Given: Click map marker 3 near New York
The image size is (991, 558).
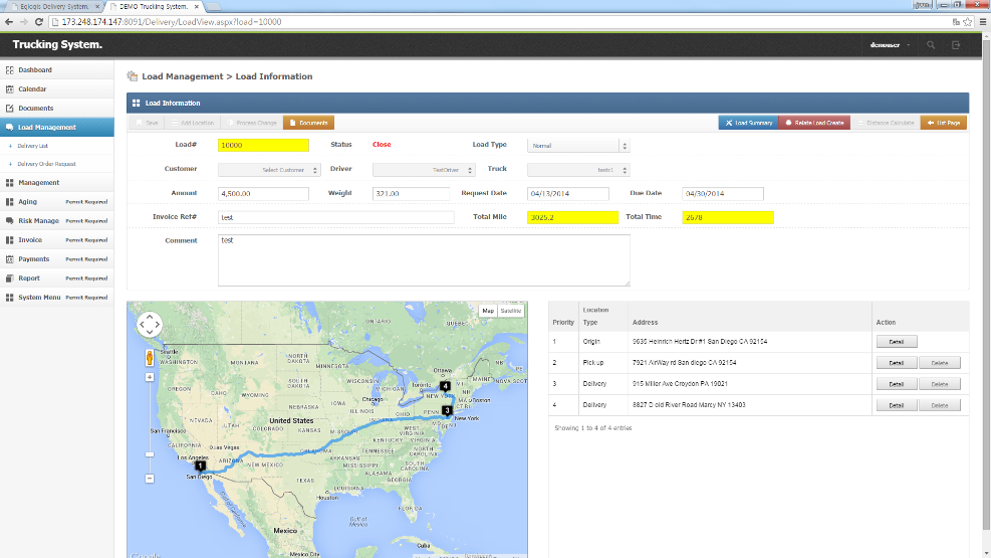Looking at the screenshot, I should 447,410.
